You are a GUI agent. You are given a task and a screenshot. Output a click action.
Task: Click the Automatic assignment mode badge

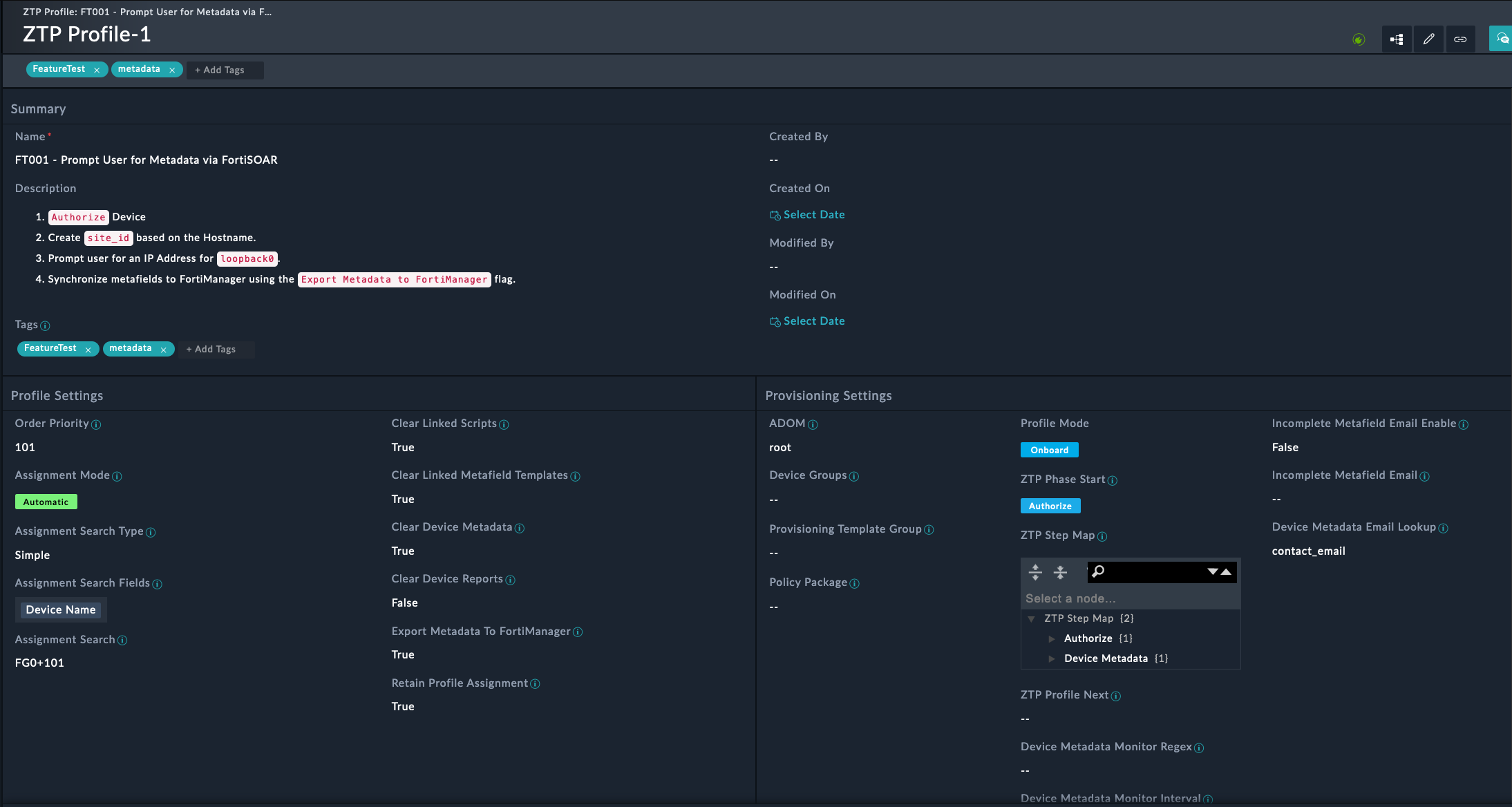point(46,502)
